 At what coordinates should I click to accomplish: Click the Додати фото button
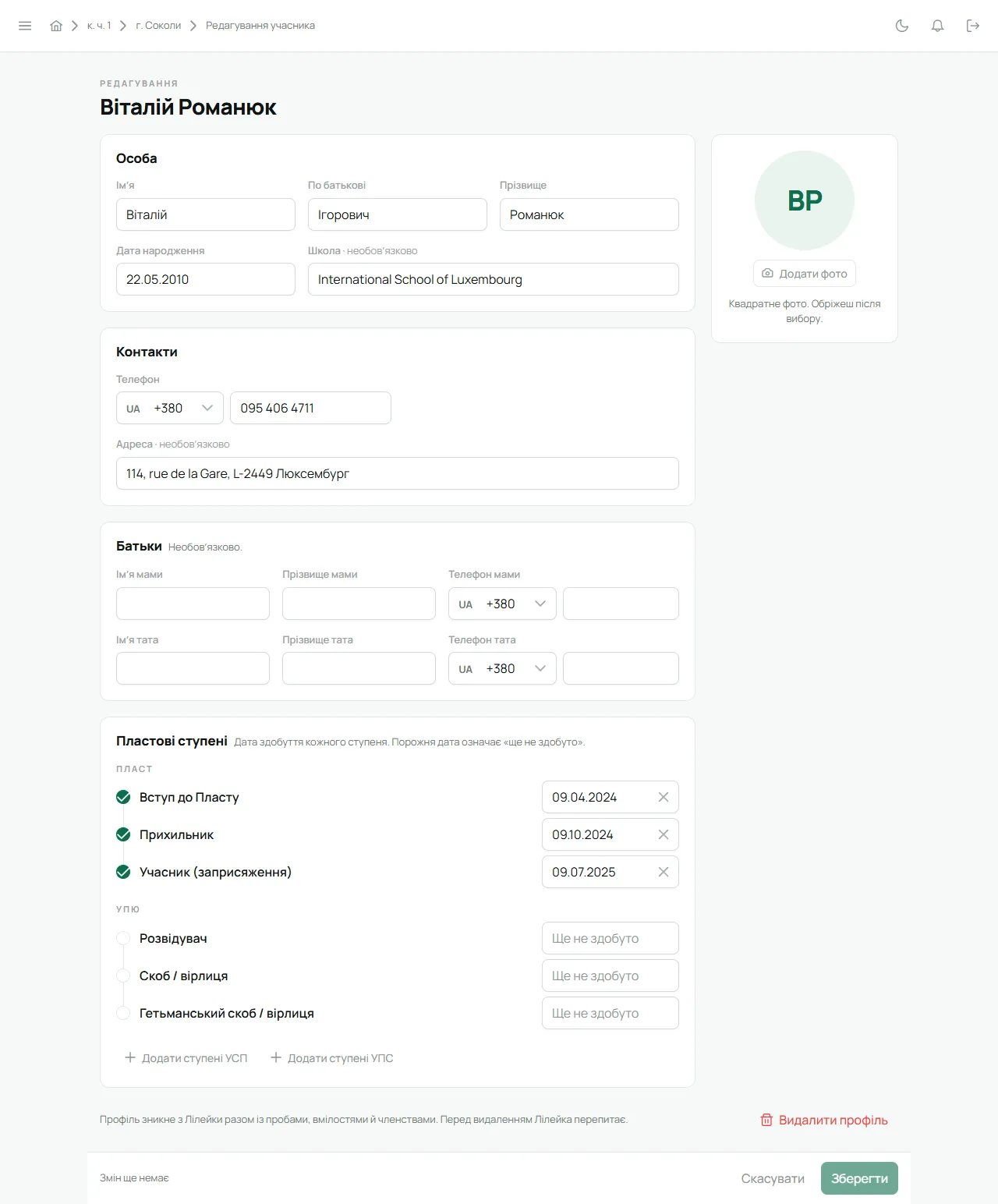click(805, 274)
